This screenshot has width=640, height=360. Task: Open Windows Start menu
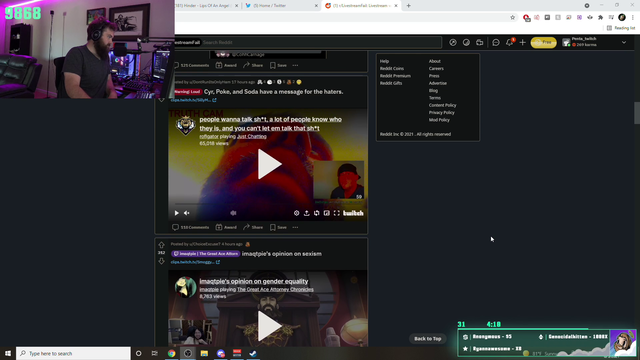coord(8,353)
